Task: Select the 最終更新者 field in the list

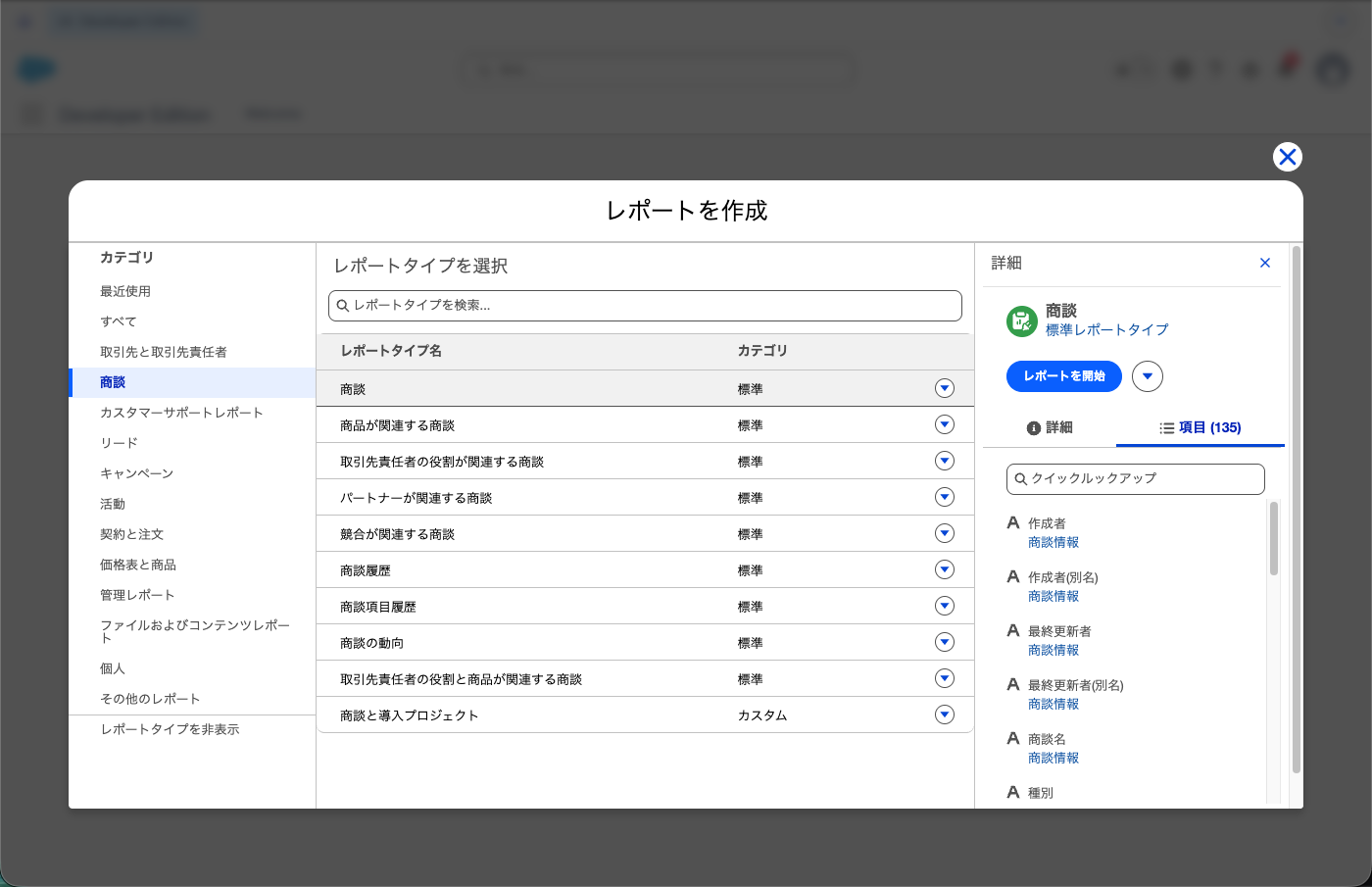Action: [x=1059, y=631]
